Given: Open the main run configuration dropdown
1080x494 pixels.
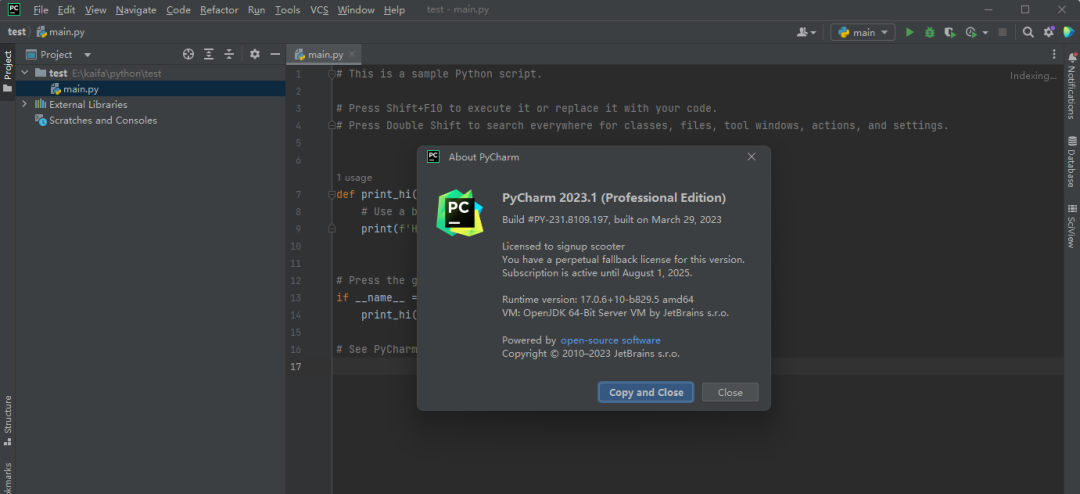Looking at the screenshot, I should (x=863, y=32).
